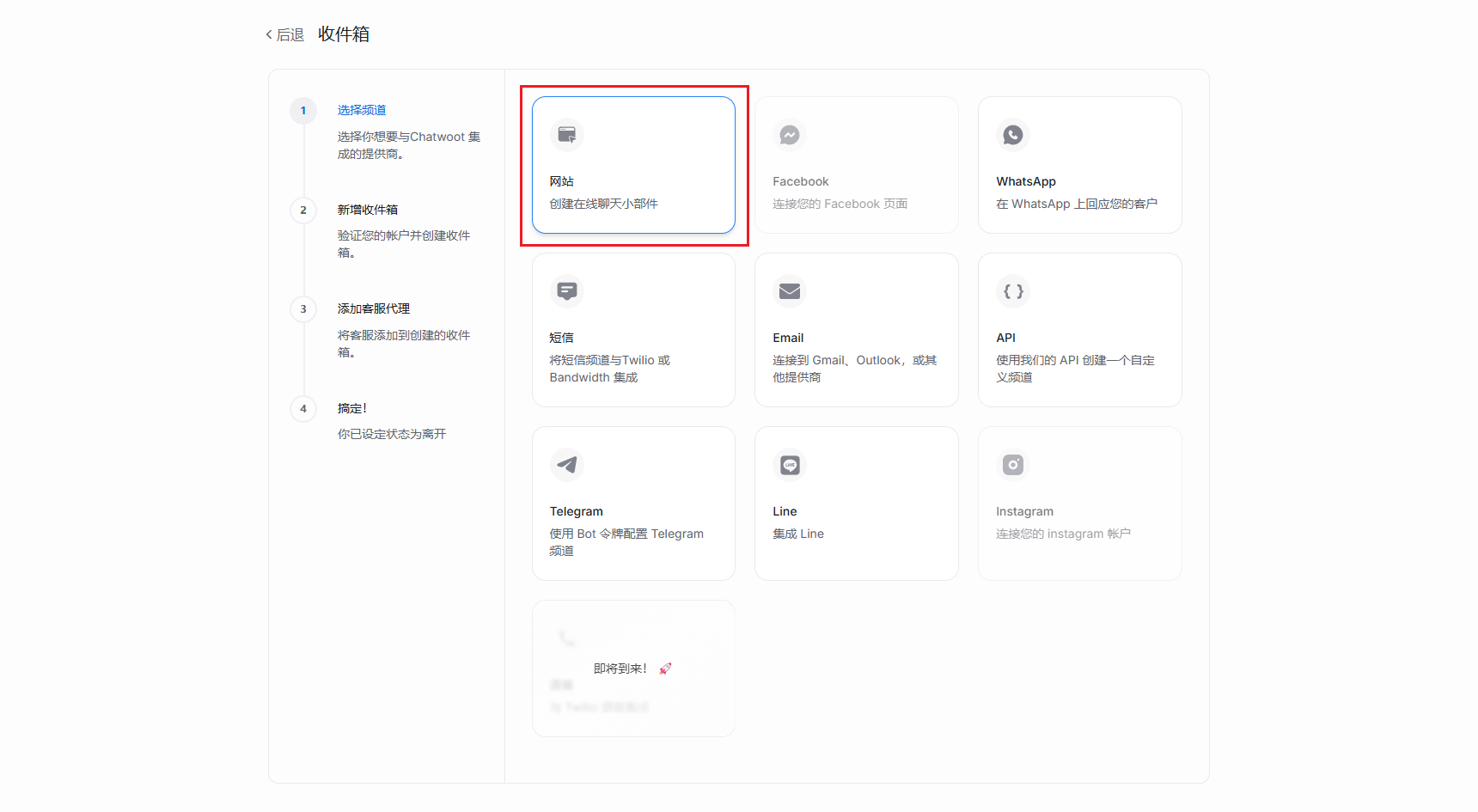
Task: Jump to step 2 新增收件箱
Action: click(x=368, y=210)
